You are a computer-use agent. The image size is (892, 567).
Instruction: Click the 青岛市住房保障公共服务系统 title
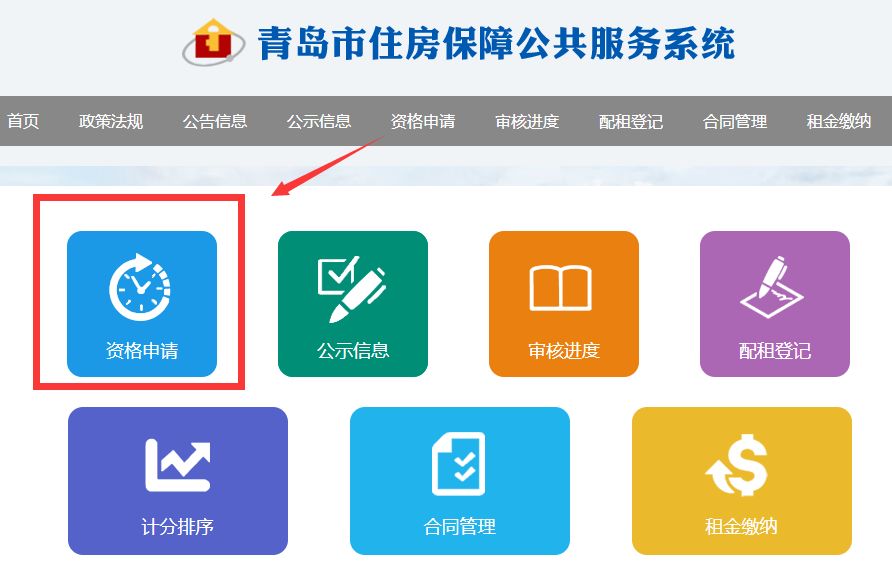[496, 43]
